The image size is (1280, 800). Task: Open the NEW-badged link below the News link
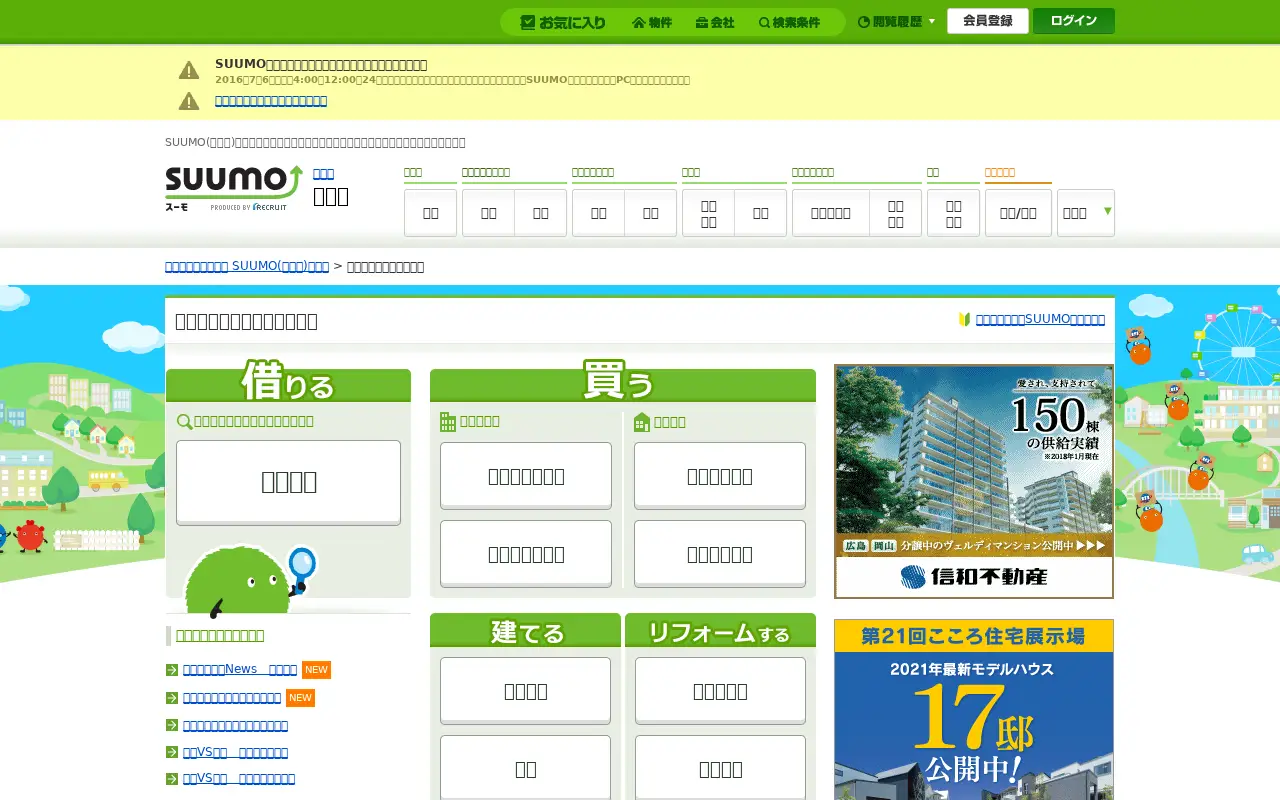click(232, 698)
